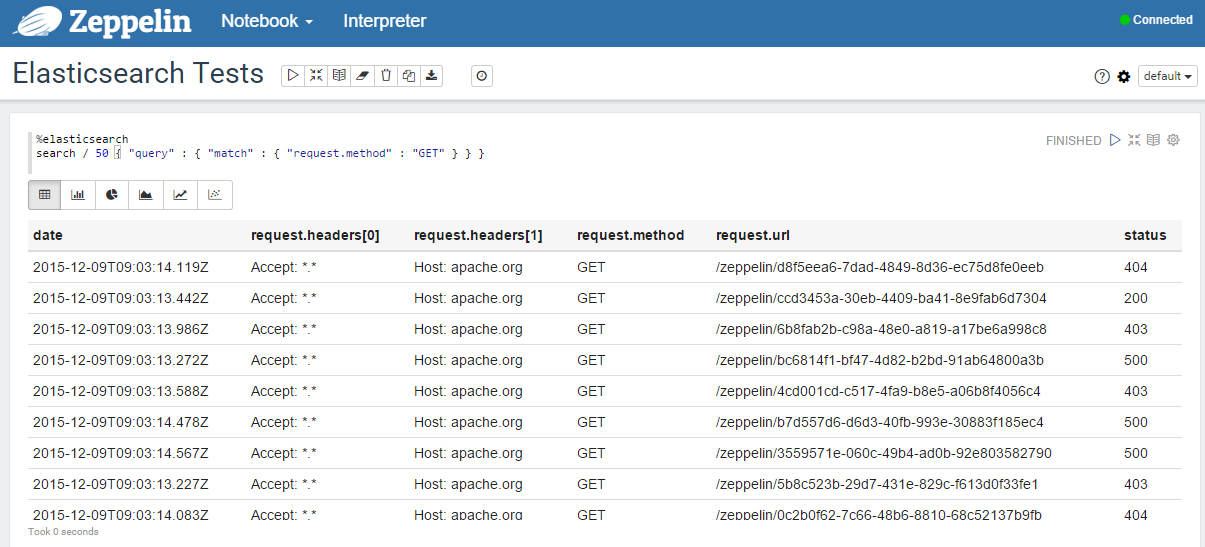
Task: Open paragraph settings gear menu
Action: click(1173, 140)
